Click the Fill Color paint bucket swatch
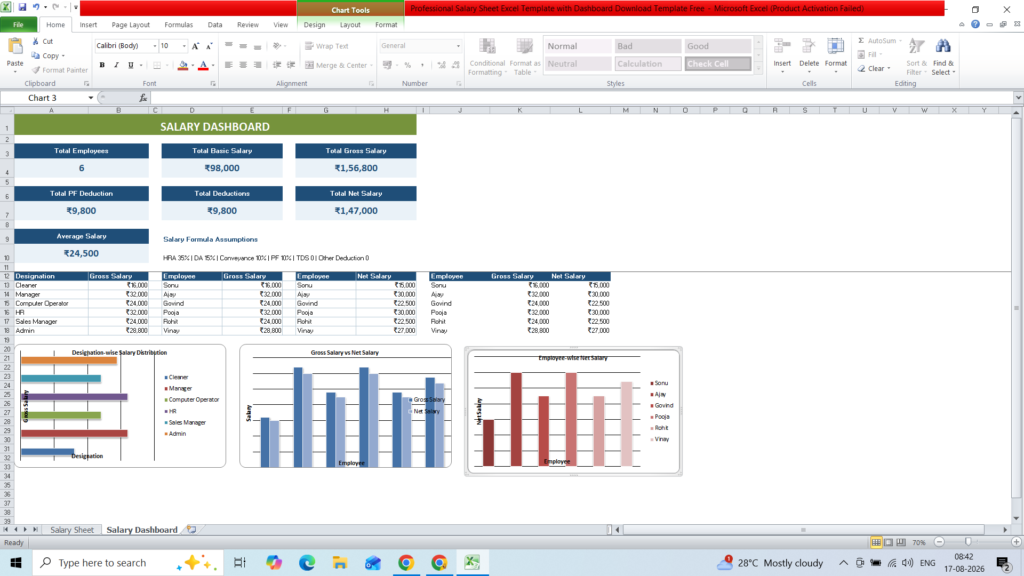Viewport: 1024px width, 576px height. coord(183,65)
